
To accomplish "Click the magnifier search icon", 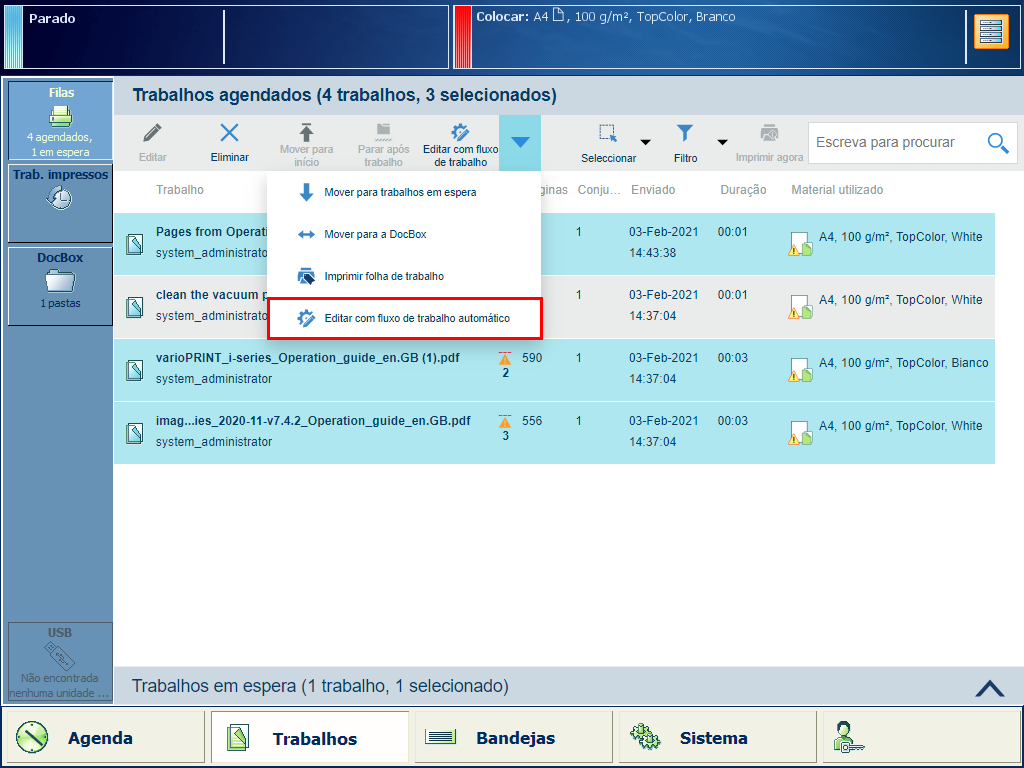I will point(997,143).
